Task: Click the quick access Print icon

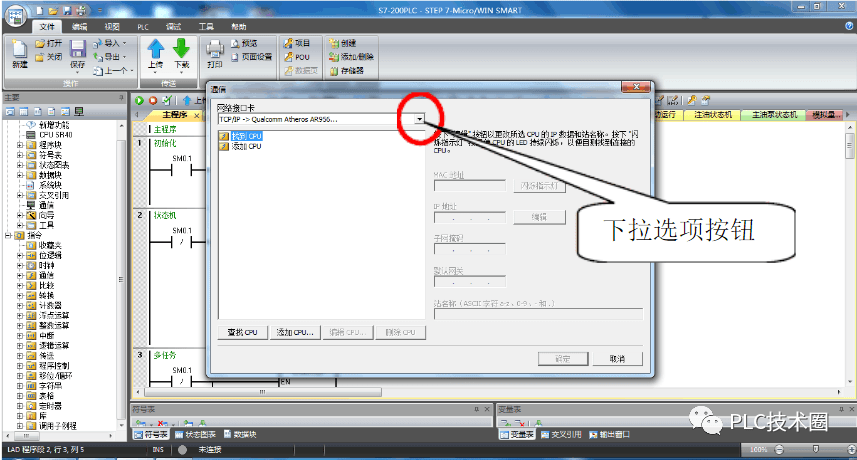Action: [80, 10]
